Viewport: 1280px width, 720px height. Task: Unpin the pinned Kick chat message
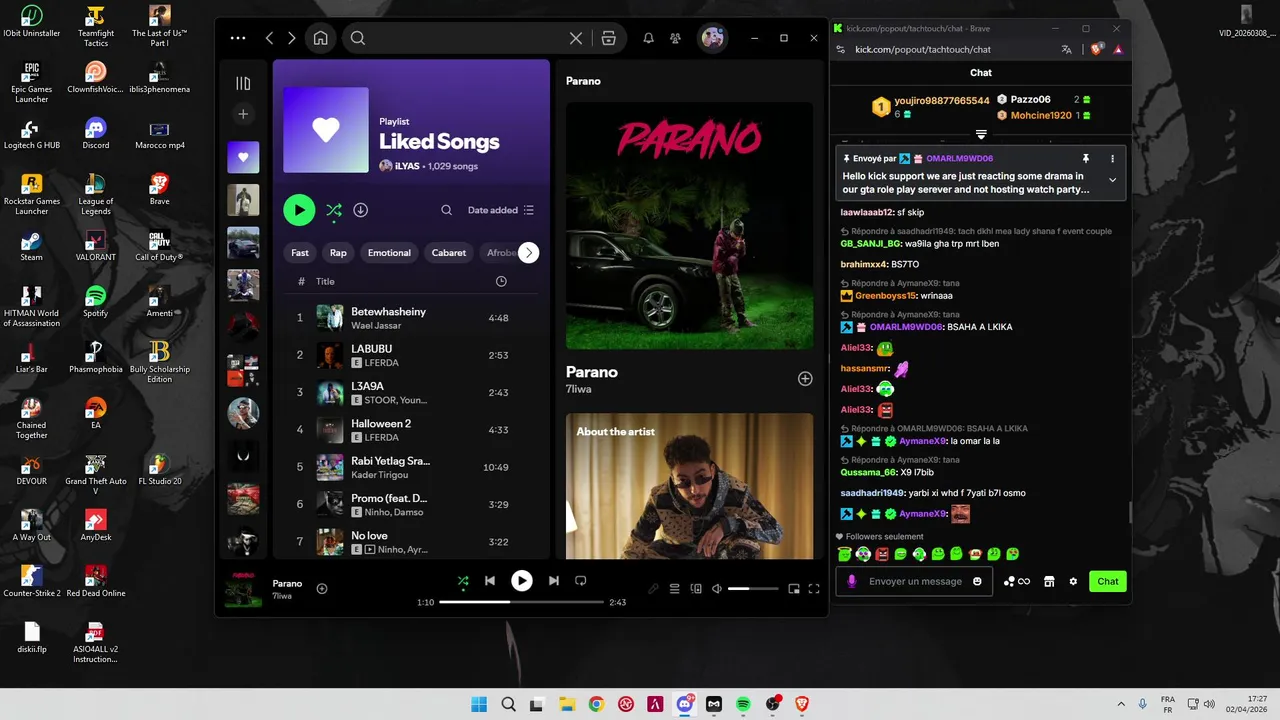1086,158
